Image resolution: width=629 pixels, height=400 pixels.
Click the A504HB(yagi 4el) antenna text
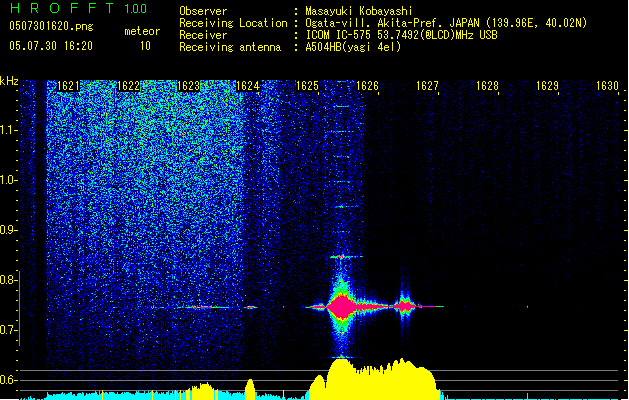click(353, 47)
